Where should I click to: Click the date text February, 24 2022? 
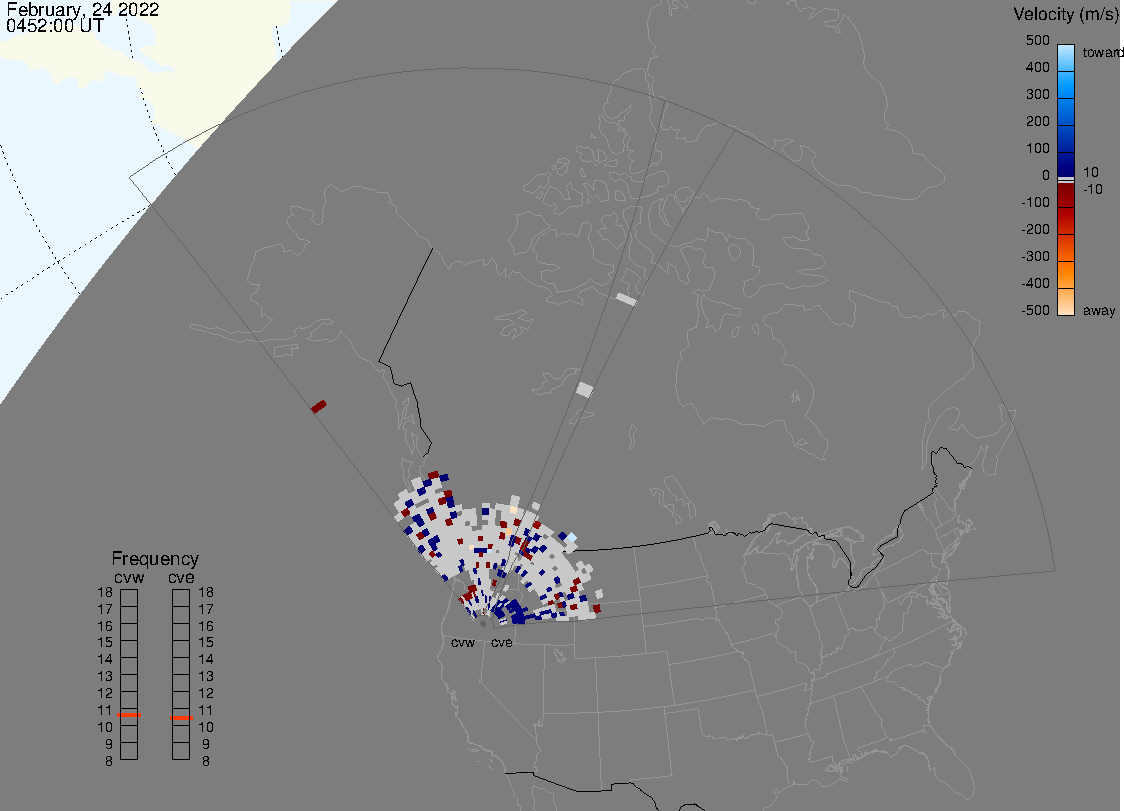[x=82, y=10]
